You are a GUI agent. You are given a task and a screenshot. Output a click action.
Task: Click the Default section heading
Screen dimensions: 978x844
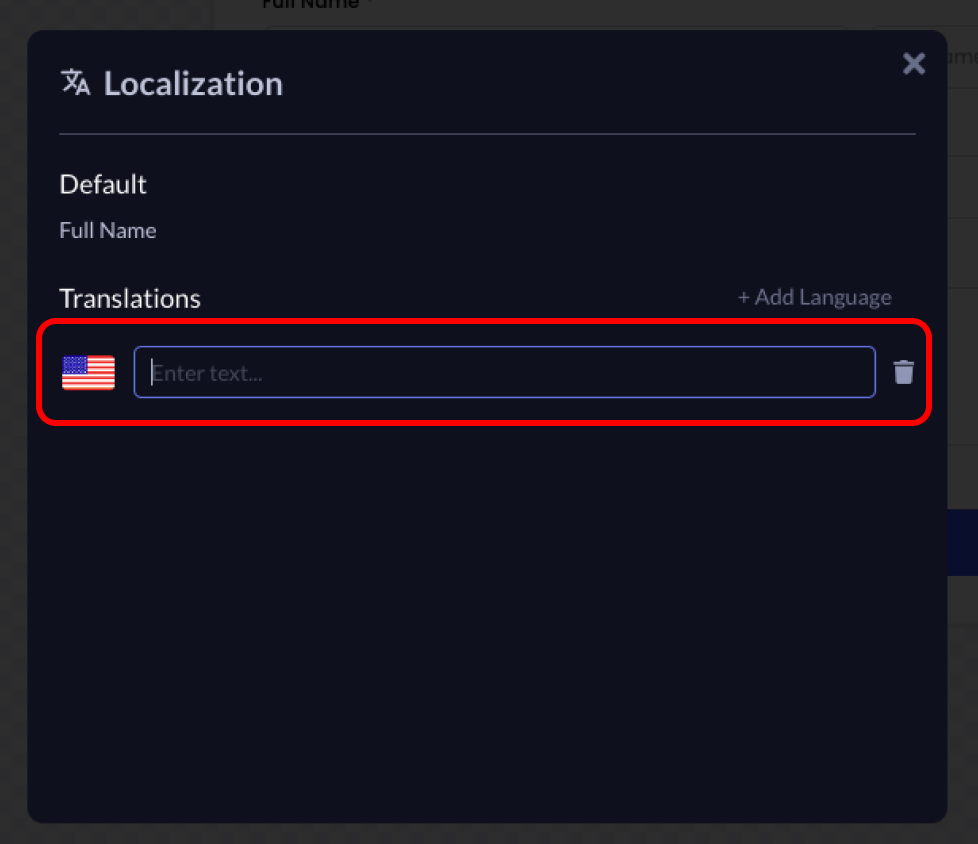coord(103,184)
